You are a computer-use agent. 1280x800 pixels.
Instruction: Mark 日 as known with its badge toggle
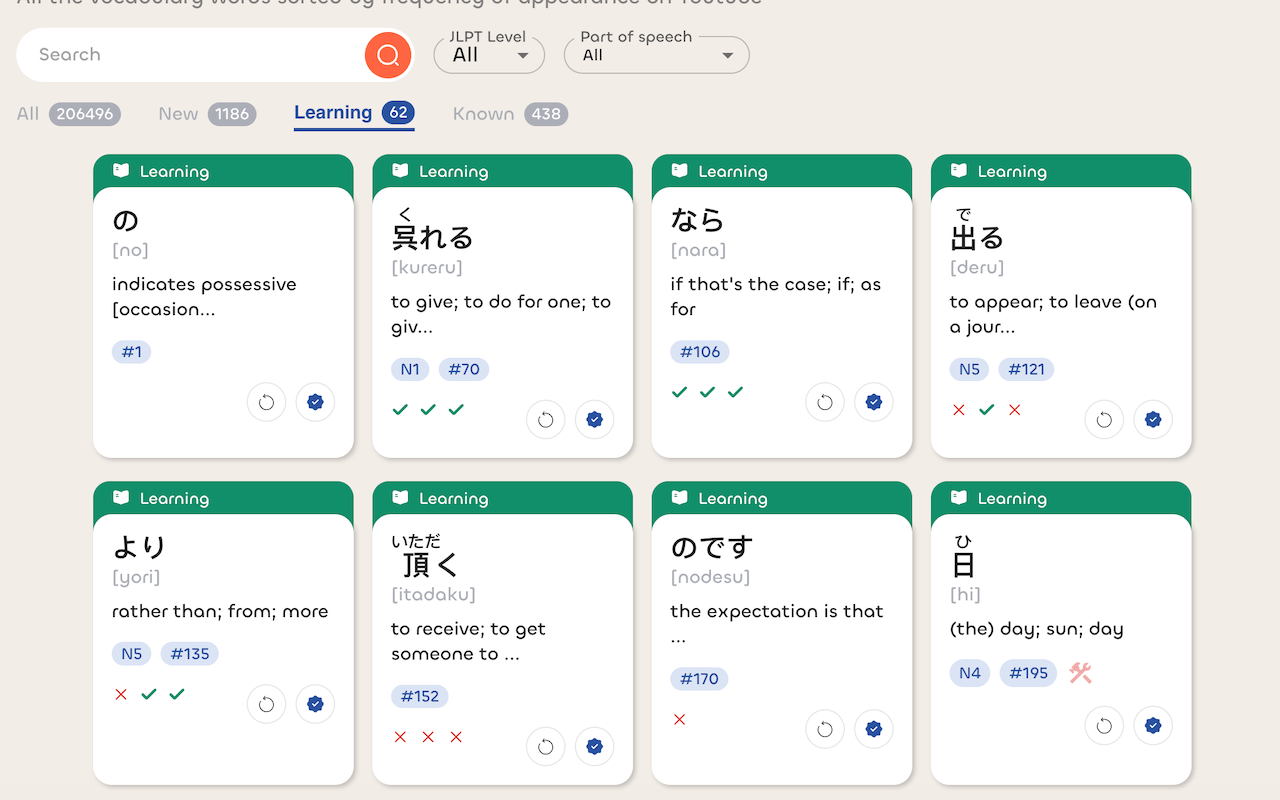1153,725
